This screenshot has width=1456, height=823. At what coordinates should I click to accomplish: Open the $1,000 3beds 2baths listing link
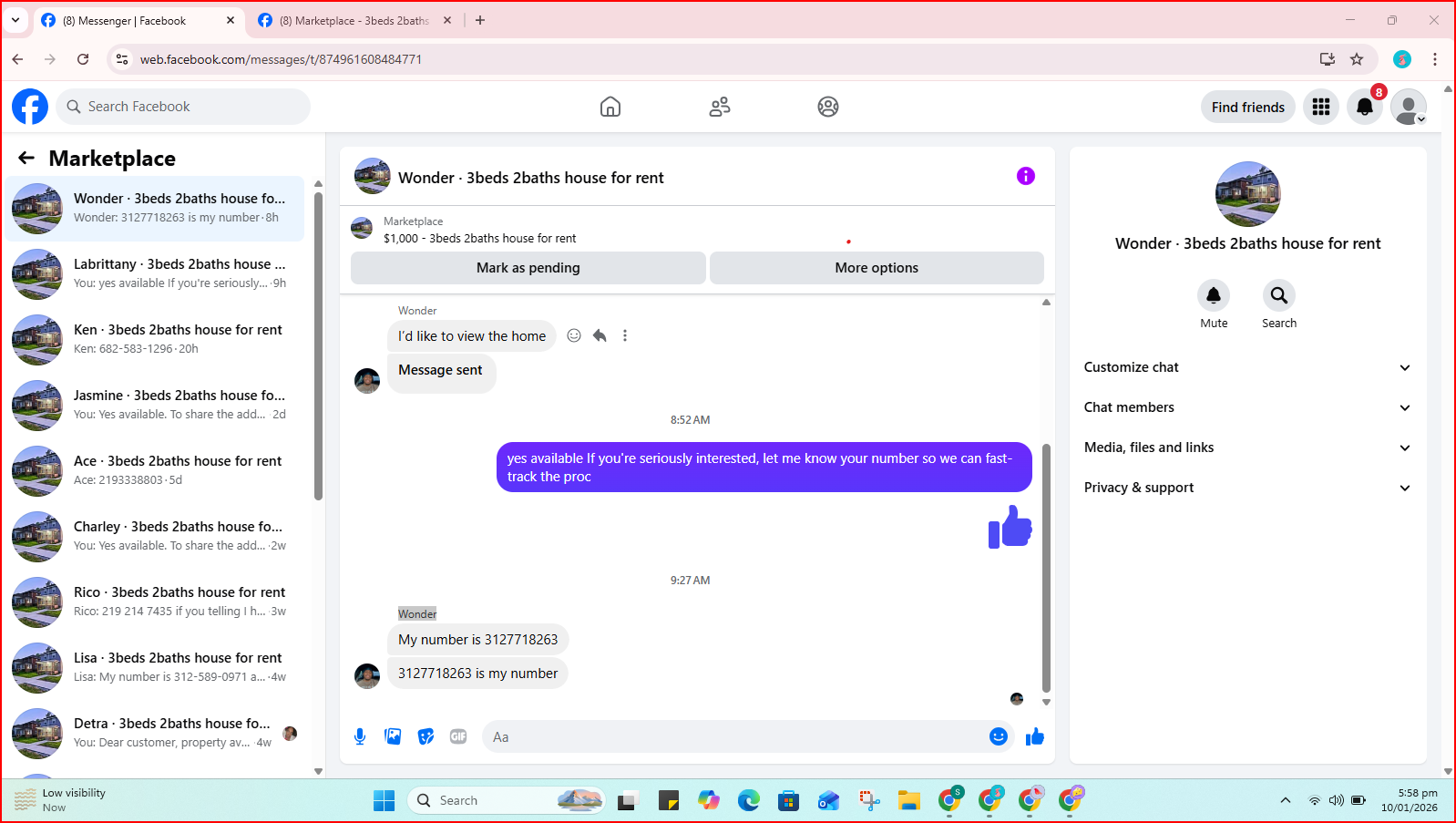(x=480, y=238)
